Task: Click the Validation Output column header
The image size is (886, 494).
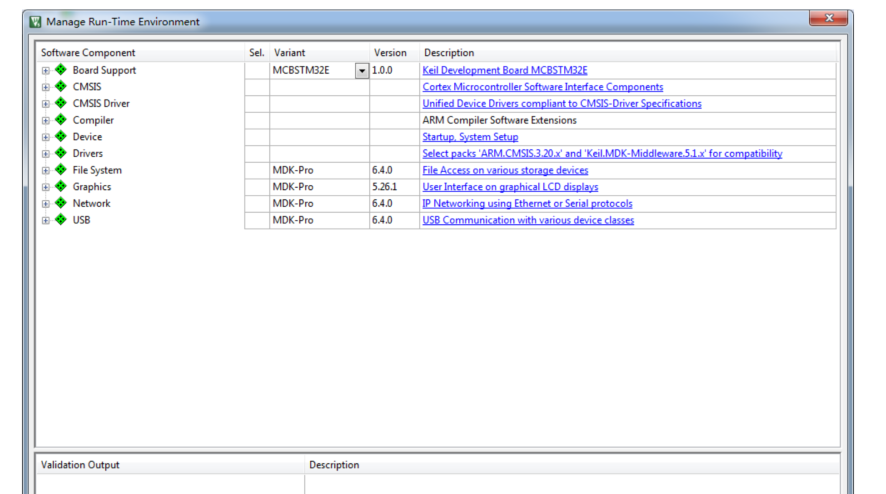Action: (80, 465)
